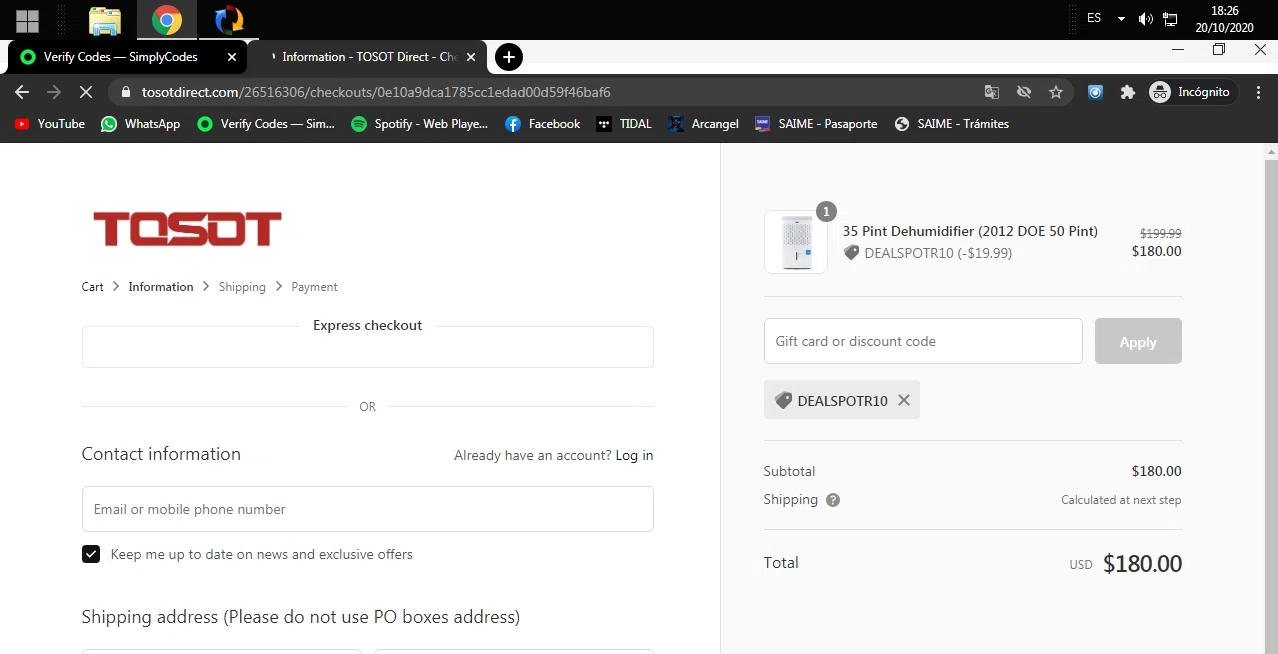Open the Spotify Web Player bookmark
This screenshot has width=1278, height=654.
click(420, 124)
